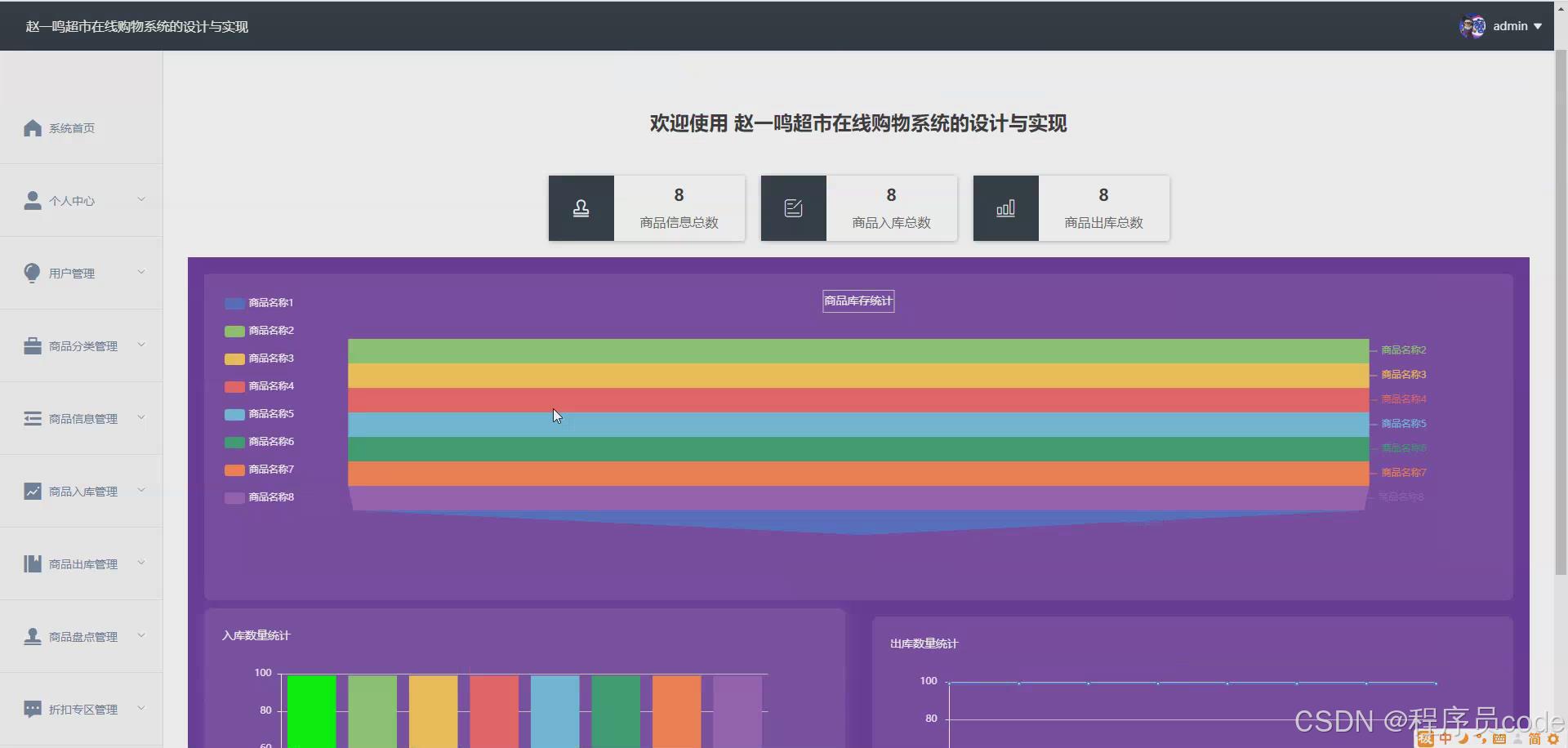Screen dimensions: 1568x748
Task: Expand the 商品信息管理 chevron
Action: tap(141, 417)
